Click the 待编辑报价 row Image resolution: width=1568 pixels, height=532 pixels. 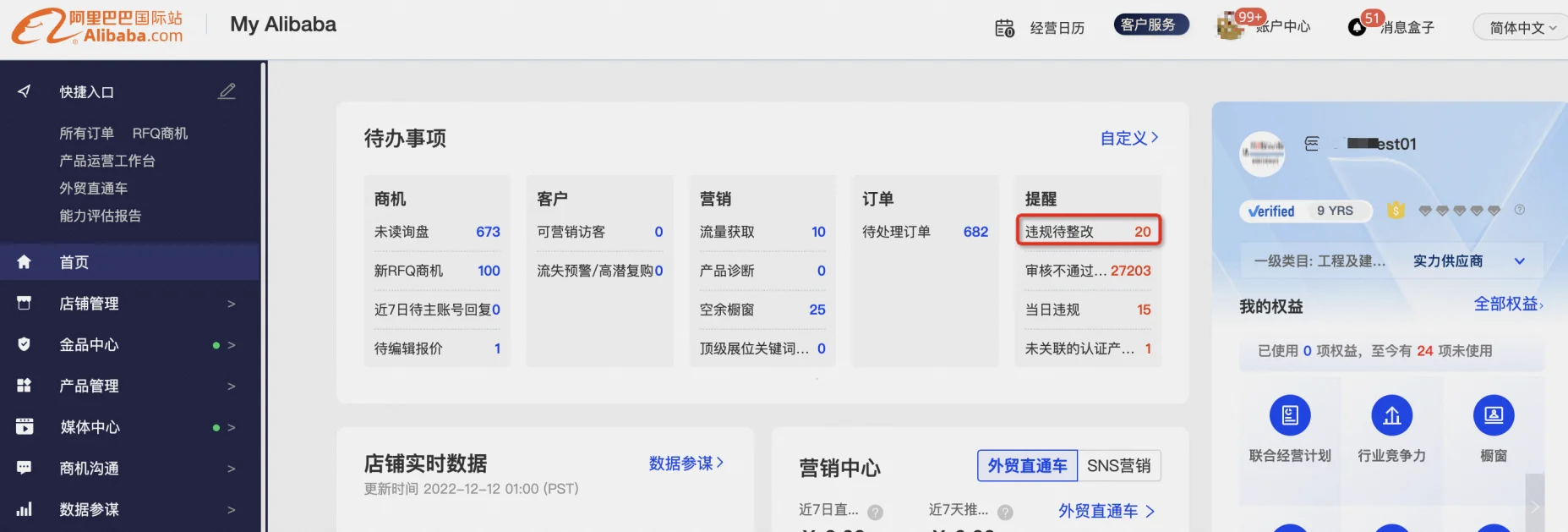coord(437,348)
